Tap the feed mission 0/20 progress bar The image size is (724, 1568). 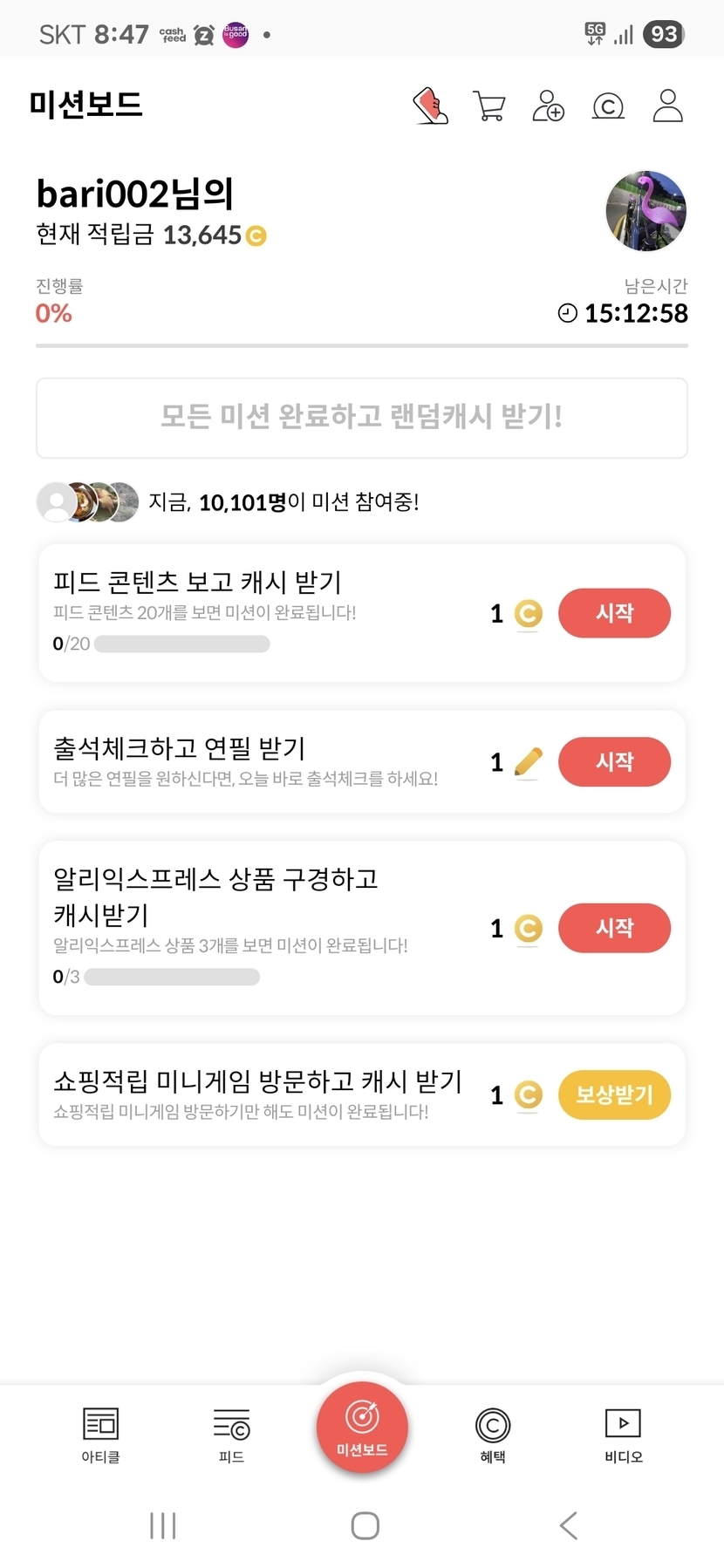tap(181, 644)
